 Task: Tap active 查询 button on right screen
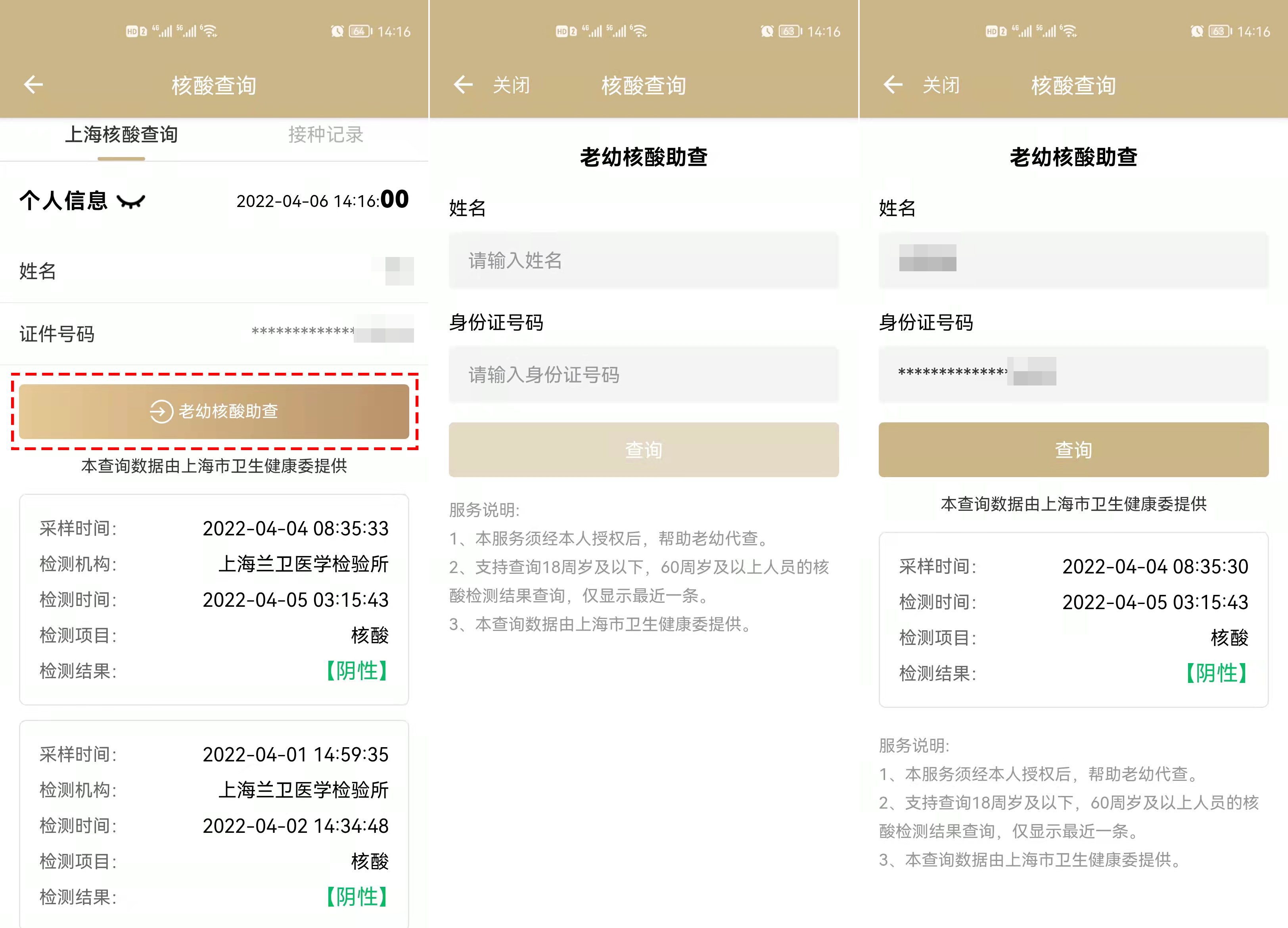1073,450
